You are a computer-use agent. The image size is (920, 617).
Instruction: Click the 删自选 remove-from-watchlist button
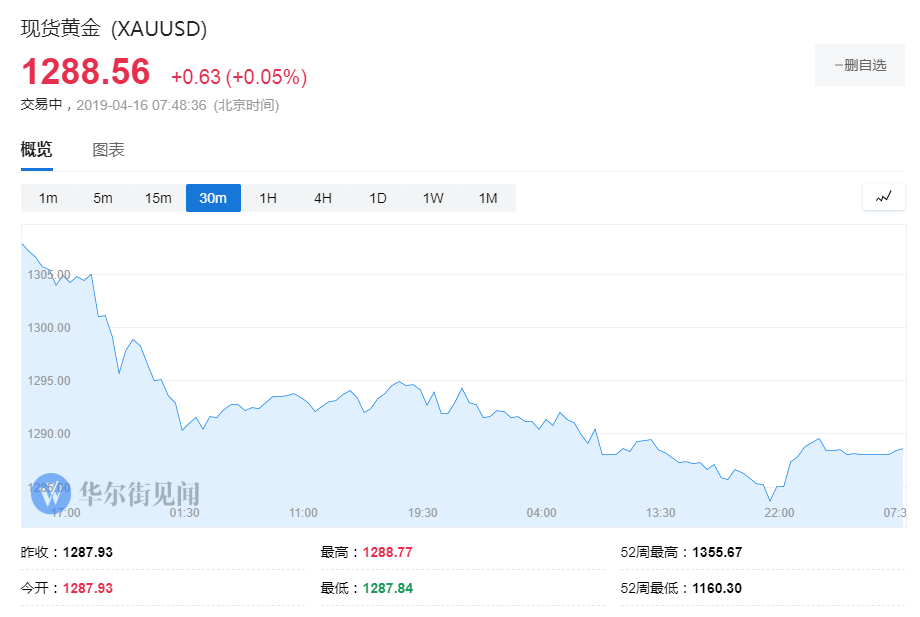tap(859, 64)
